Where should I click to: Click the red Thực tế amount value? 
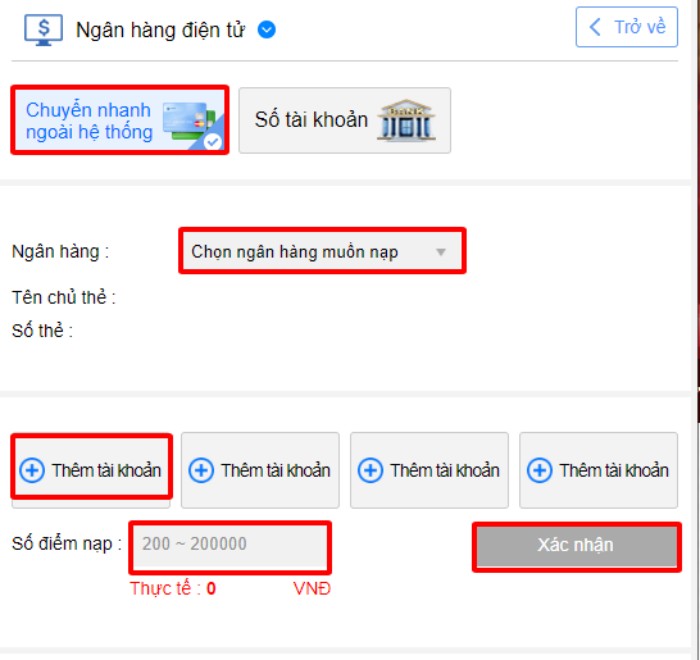[x=211, y=589]
